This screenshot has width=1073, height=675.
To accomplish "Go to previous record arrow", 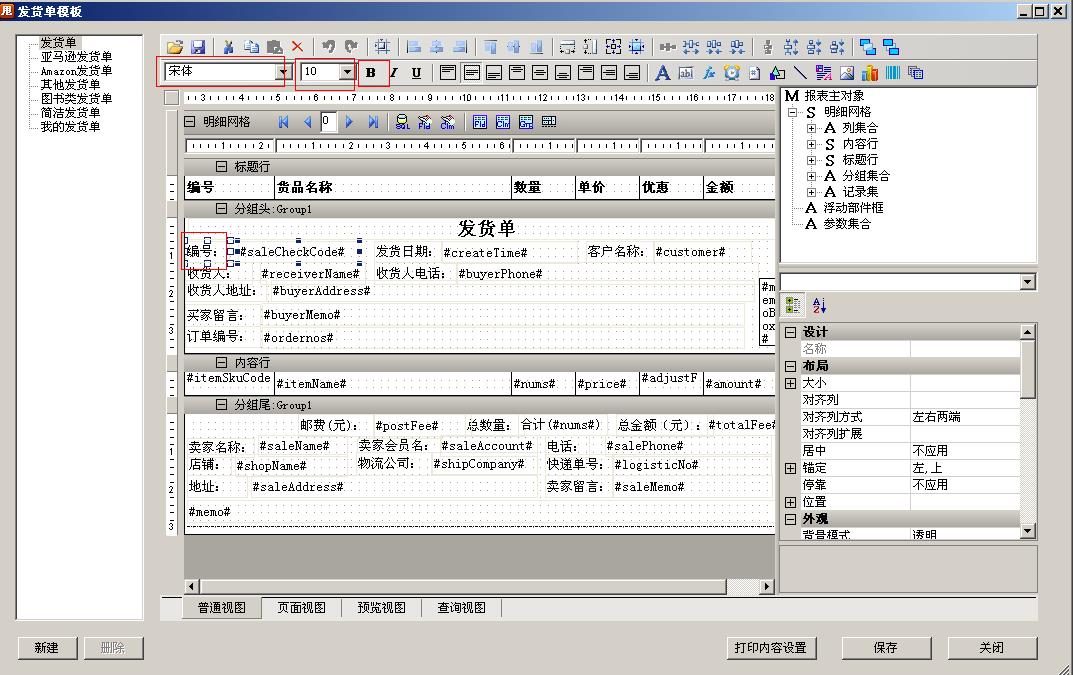I will pyautogui.click(x=307, y=122).
